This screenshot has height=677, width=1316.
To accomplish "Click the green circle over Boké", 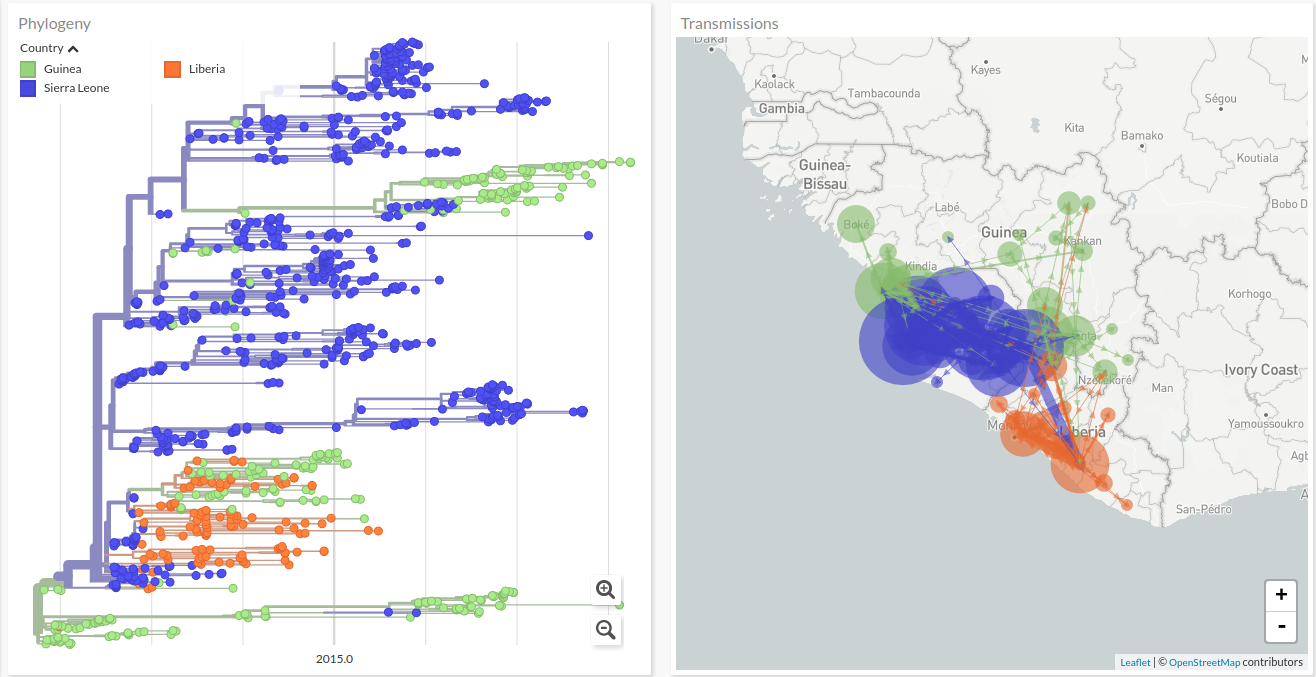I will pyautogui.click(x=856, y=225).
